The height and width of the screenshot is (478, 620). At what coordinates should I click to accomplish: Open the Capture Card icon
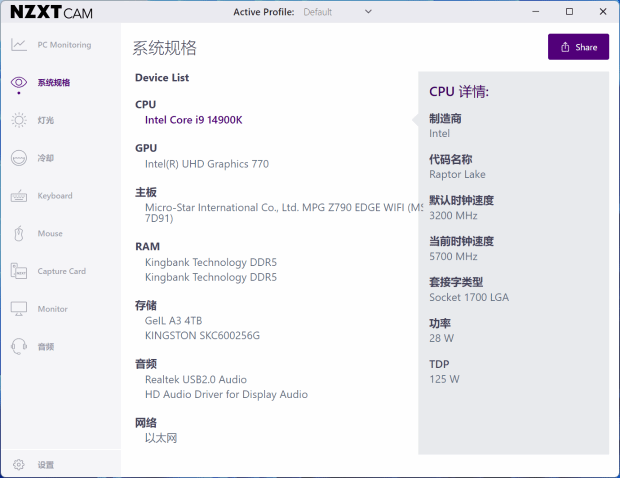coord(19,271)
